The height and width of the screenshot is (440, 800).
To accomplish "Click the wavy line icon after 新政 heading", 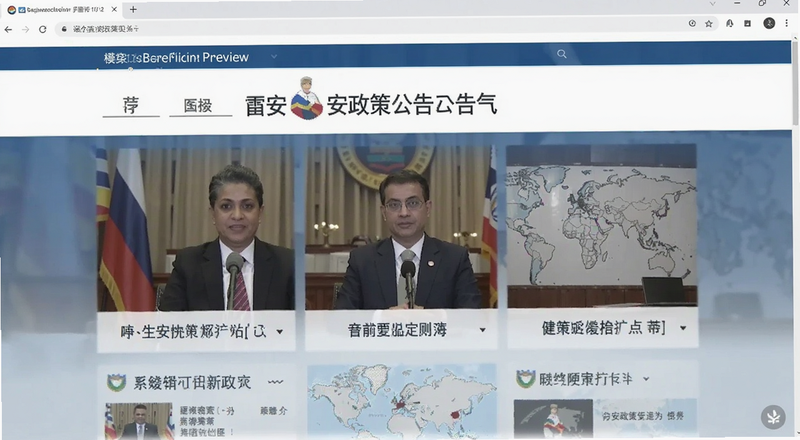I will click(x=276, y=382).
